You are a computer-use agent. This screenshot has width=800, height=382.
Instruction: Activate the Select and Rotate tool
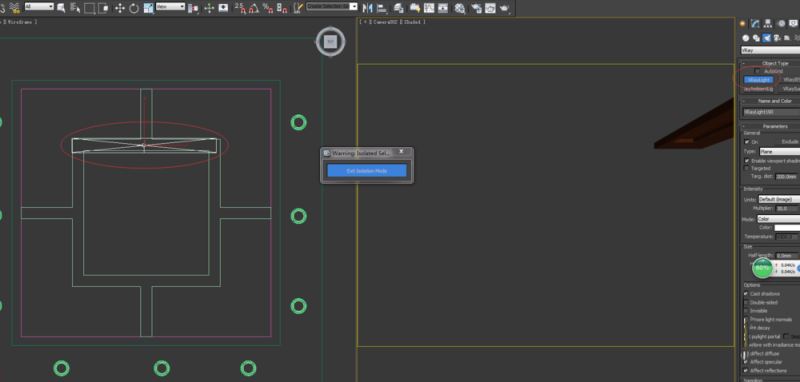[x=134, y=8]
